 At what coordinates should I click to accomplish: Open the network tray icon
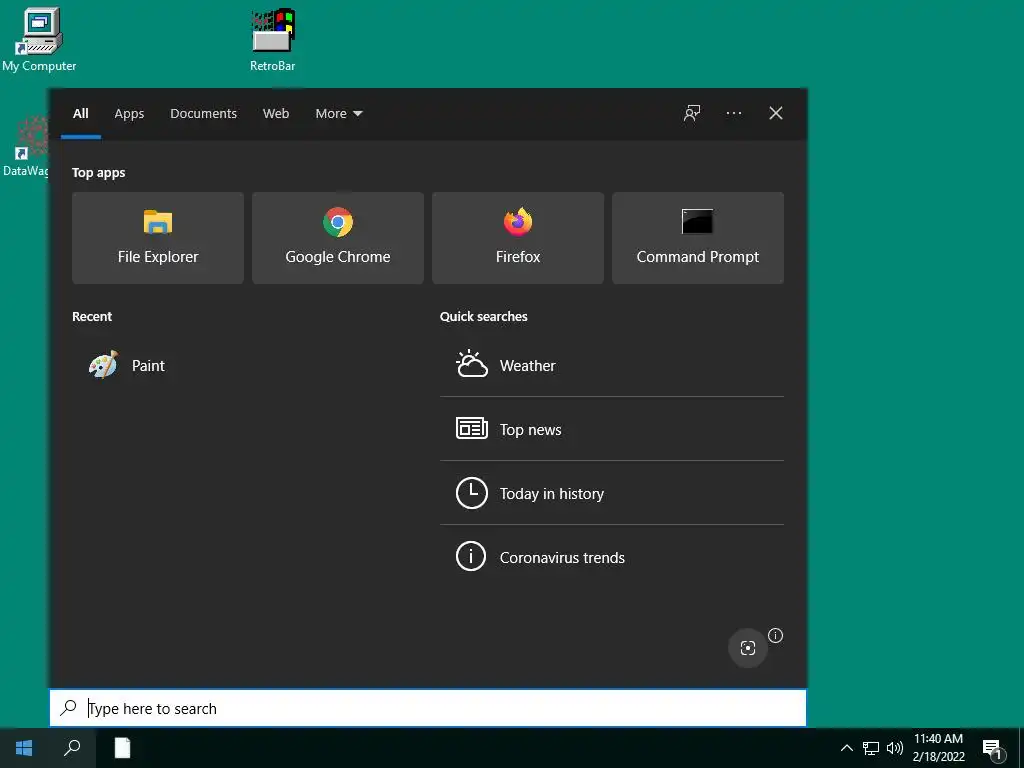871,748
